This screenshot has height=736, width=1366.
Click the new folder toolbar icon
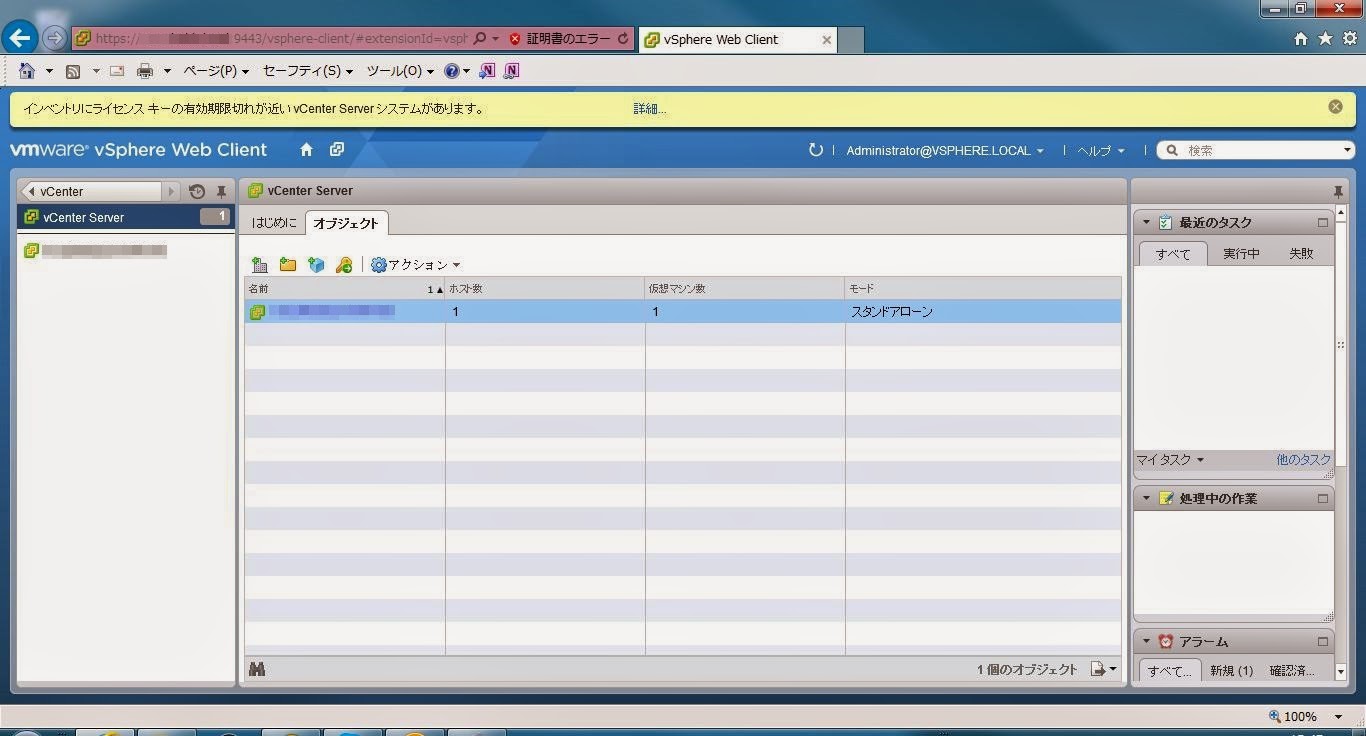(x=288, y=265)
